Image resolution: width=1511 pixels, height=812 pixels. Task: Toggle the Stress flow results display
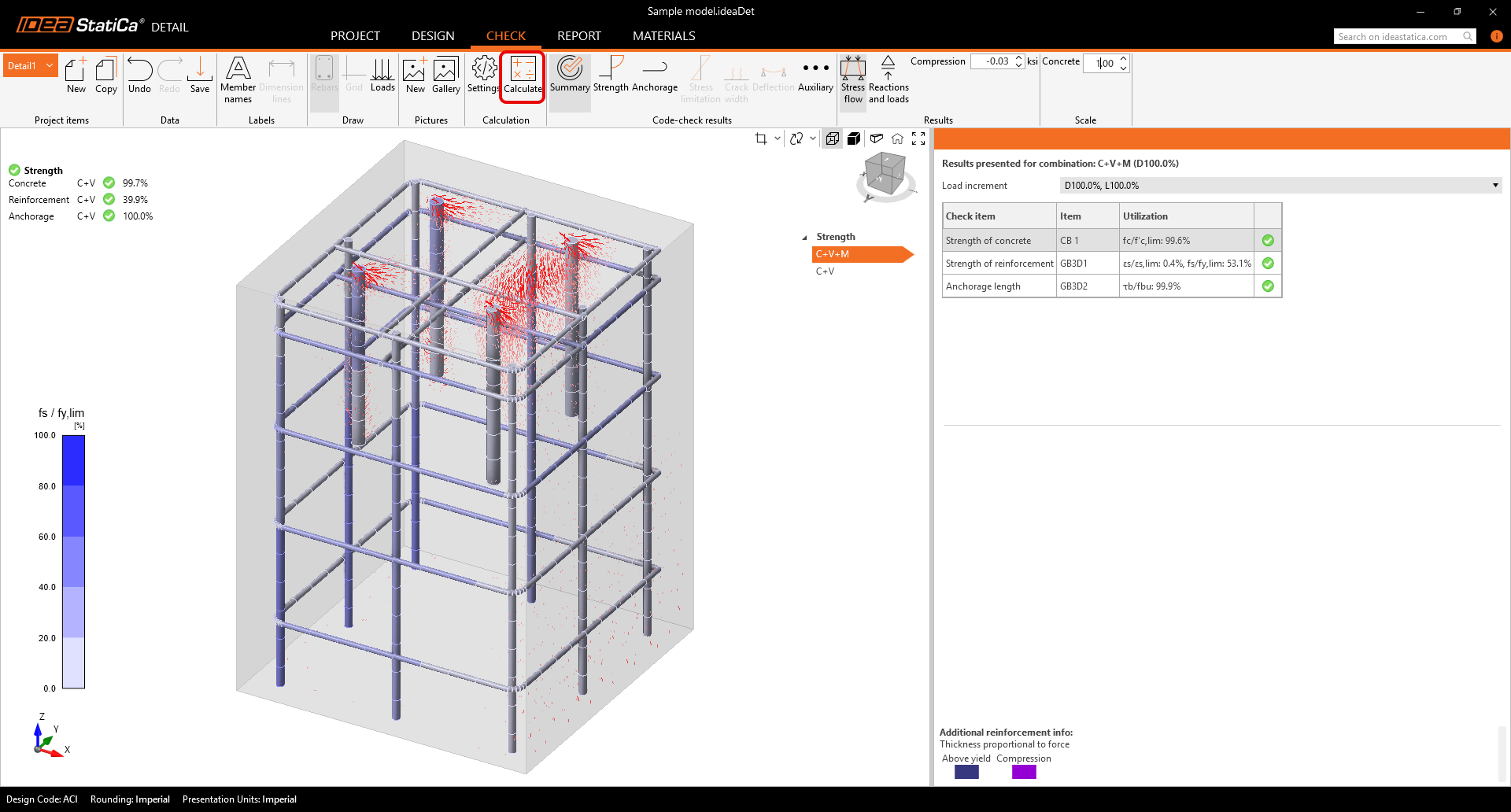852,79
